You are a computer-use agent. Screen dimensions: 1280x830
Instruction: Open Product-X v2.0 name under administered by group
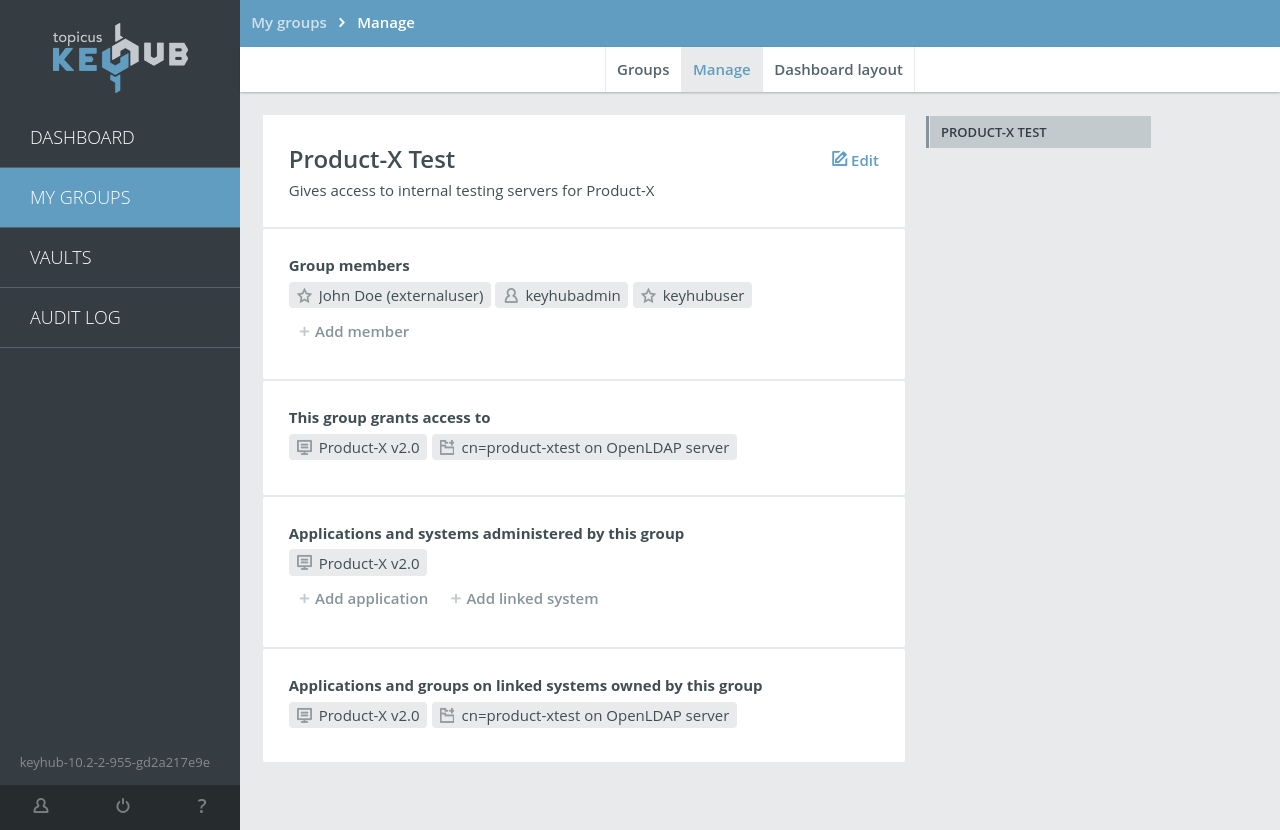click(369, 563)
